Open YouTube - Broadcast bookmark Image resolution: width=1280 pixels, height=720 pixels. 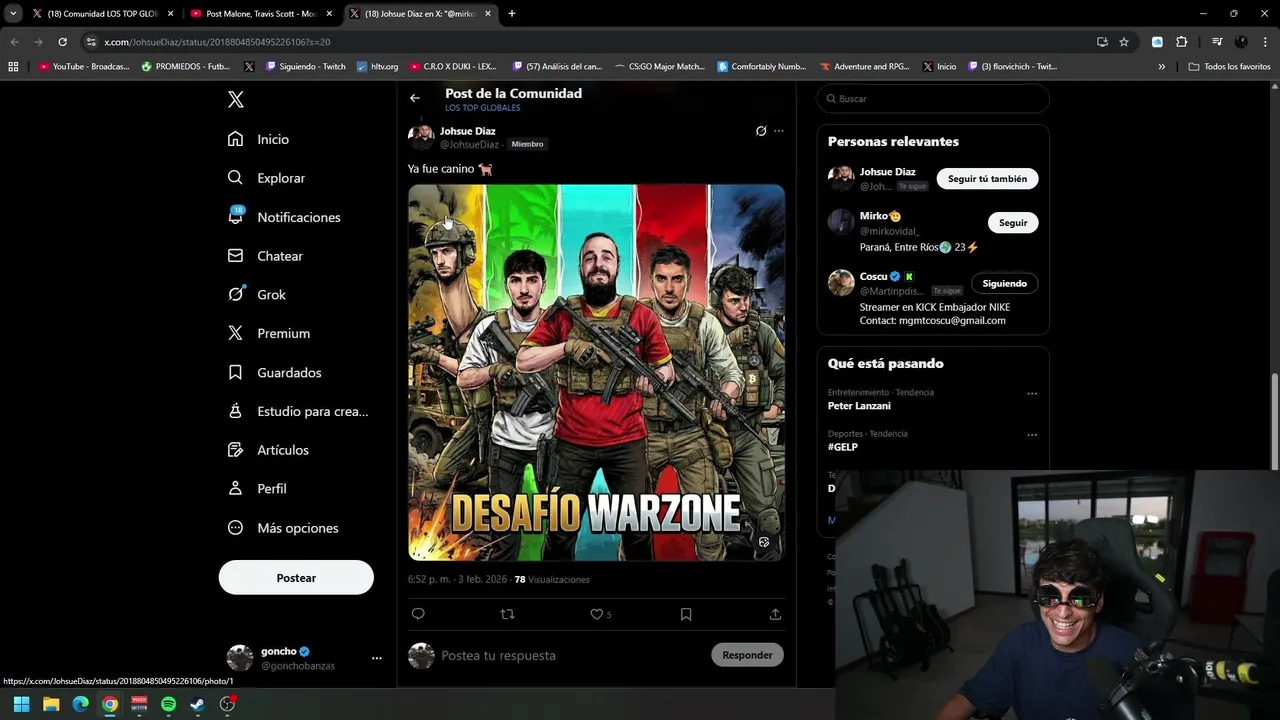(84, 67)
